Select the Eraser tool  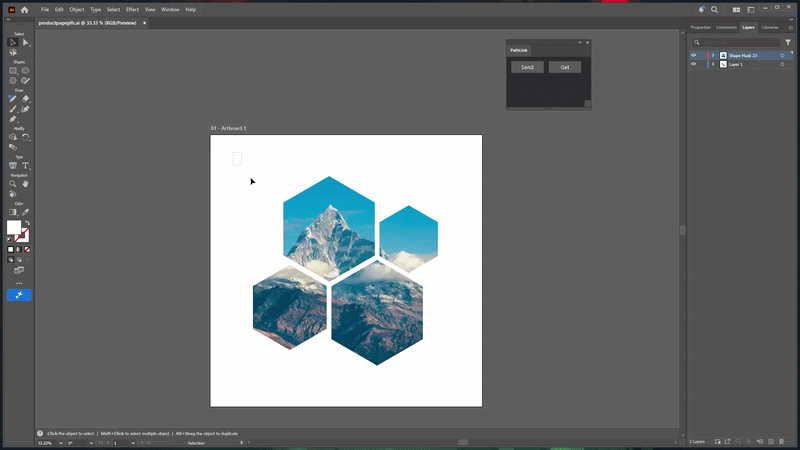pos(26,99)
